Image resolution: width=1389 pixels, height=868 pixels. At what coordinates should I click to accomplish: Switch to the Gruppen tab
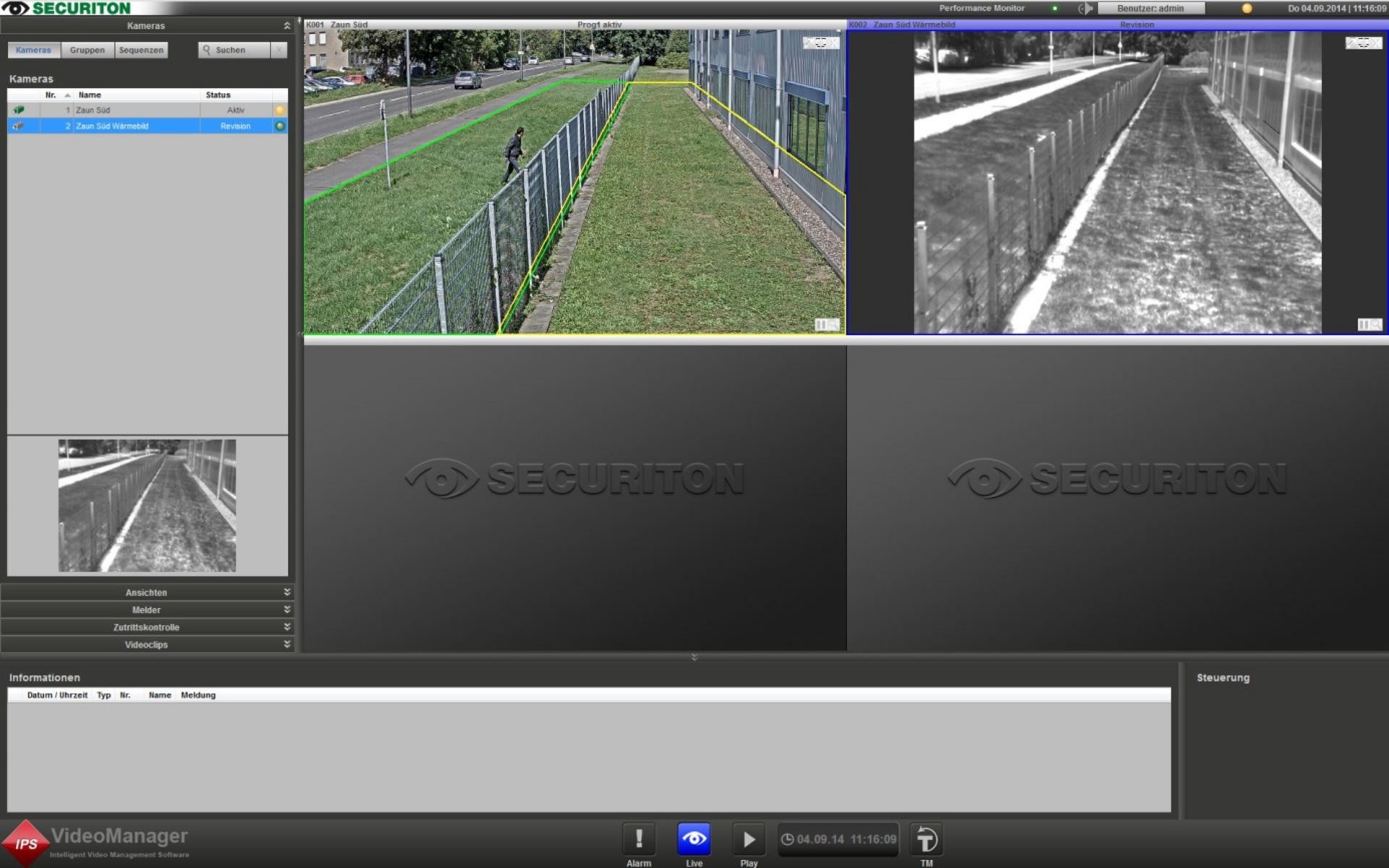click(88, 50)
